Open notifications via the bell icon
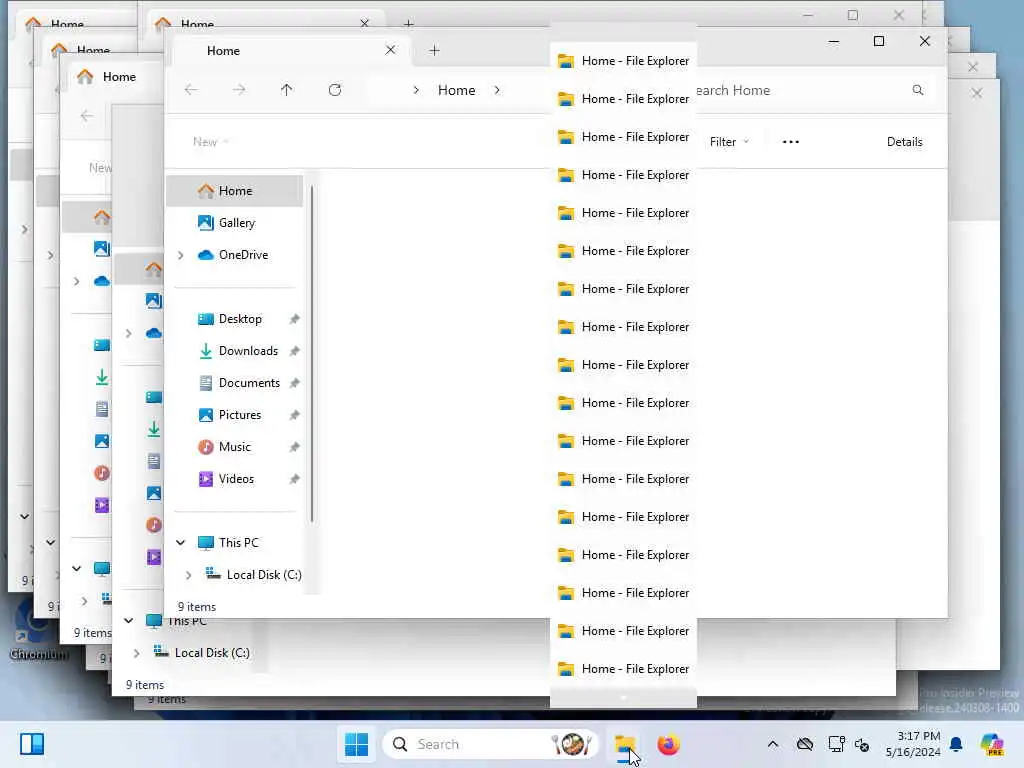1024x768 pixels. (956, 744)
